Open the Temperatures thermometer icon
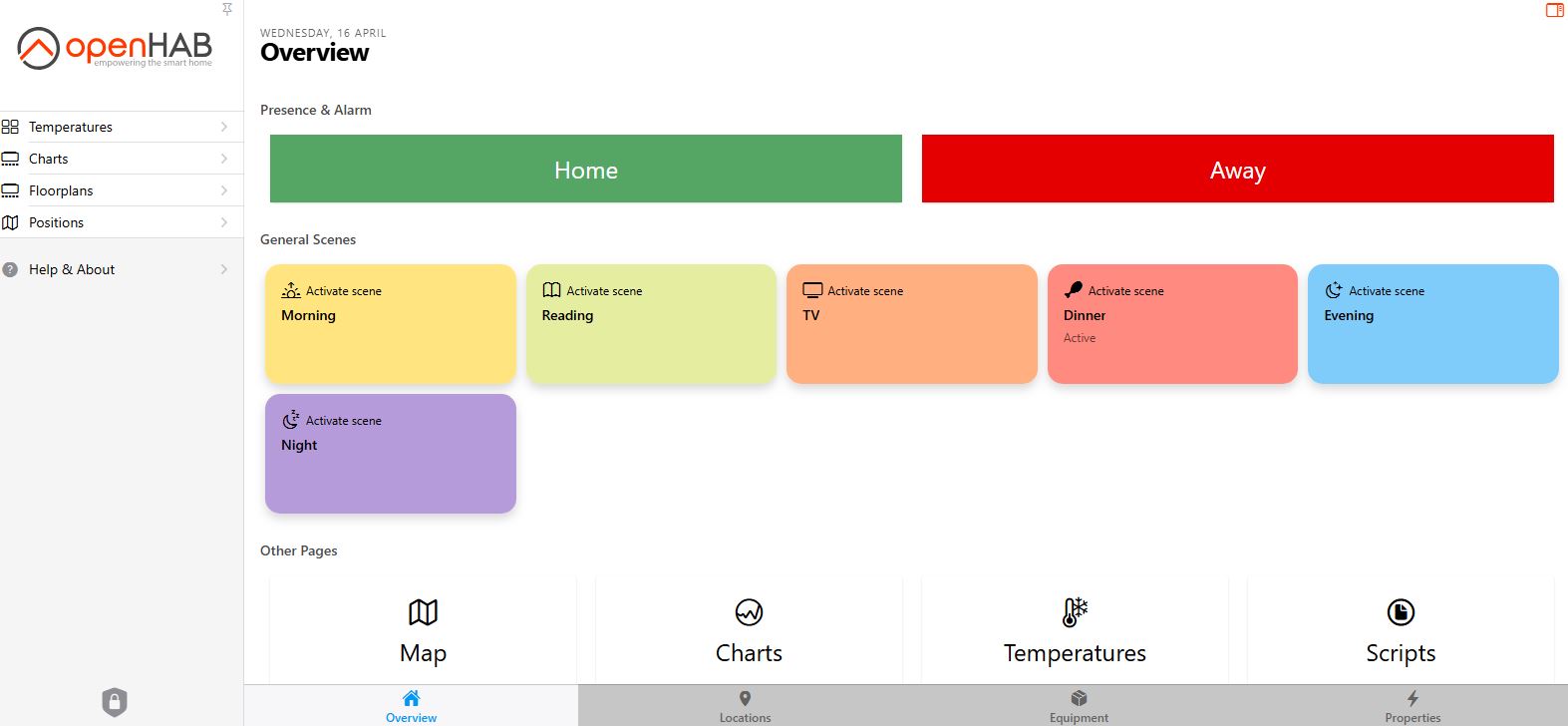This screenshot has width=1568, height=726. 1075,612
